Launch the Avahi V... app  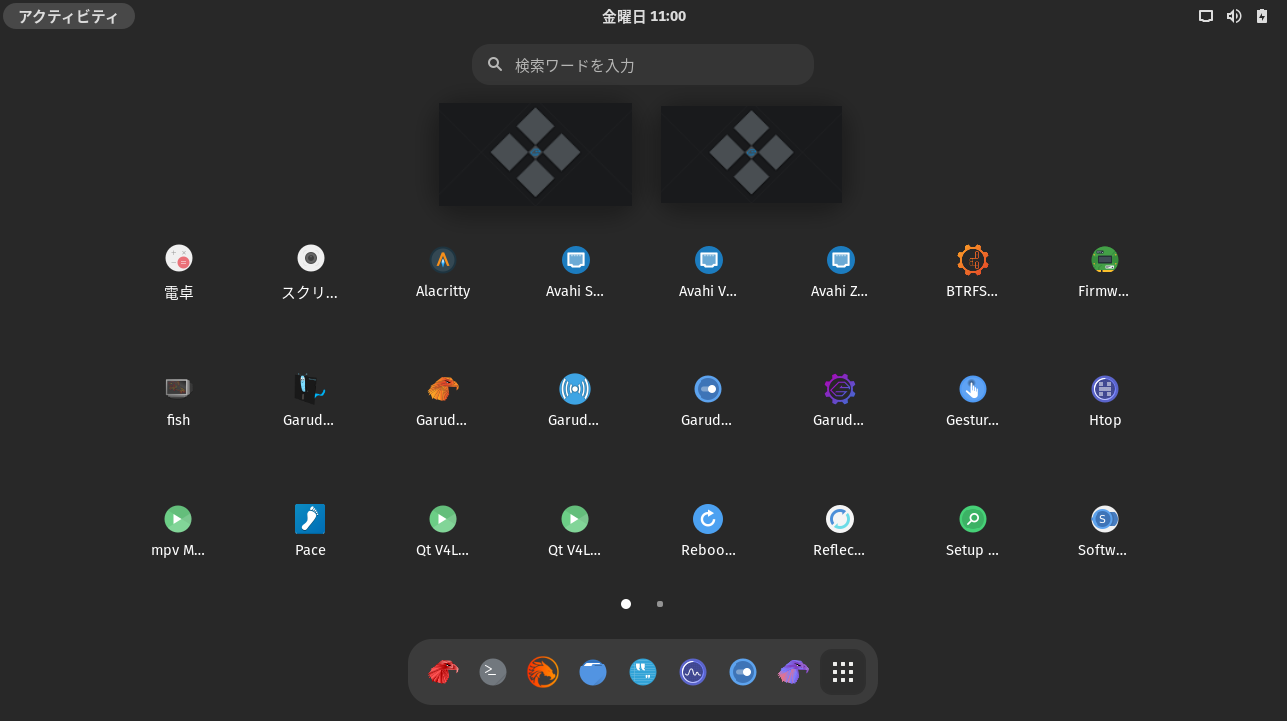pyautogui.click(x=708, y=271)
